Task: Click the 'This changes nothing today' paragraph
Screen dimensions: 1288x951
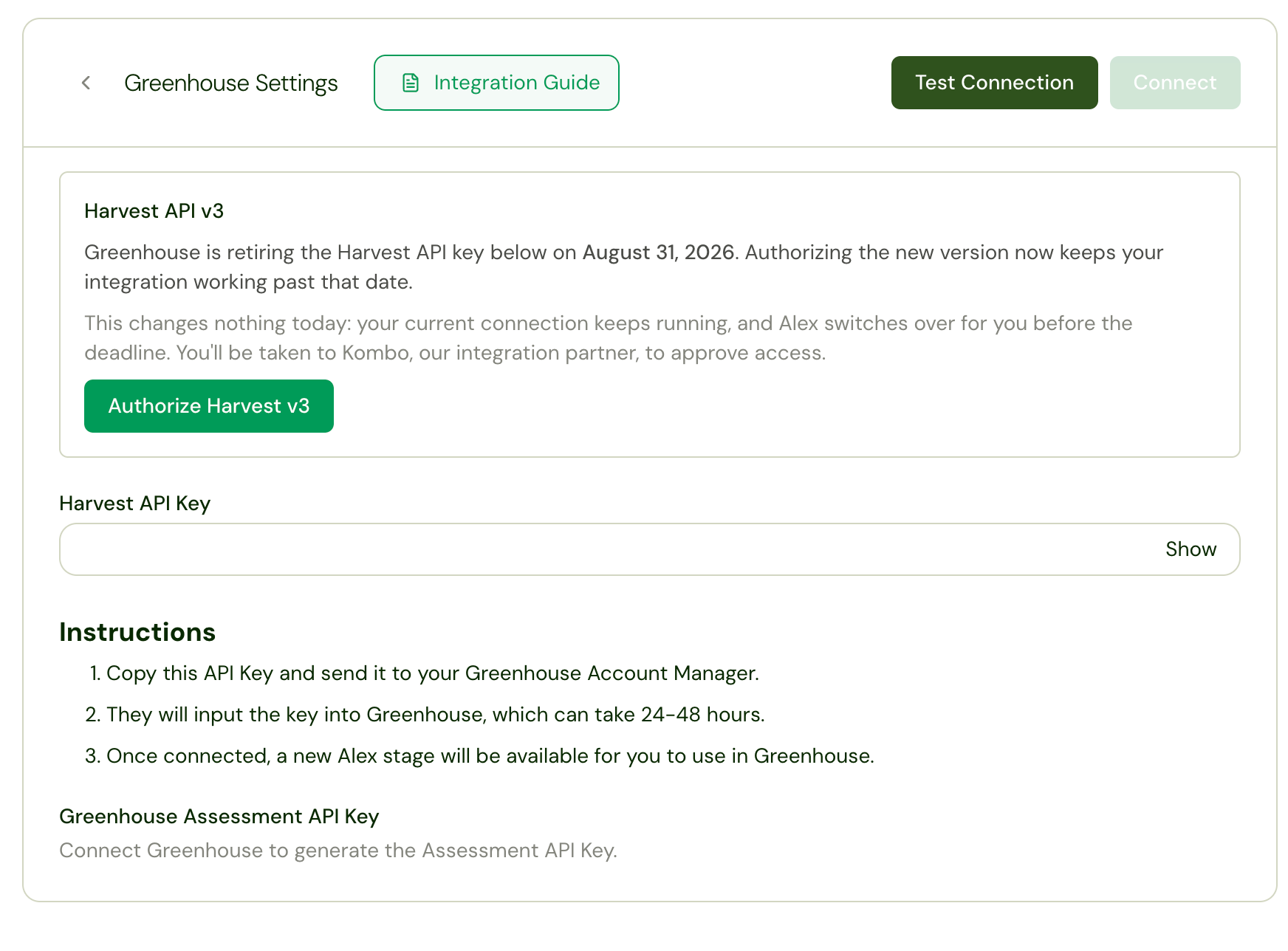Action: click(x=609, y=338)
